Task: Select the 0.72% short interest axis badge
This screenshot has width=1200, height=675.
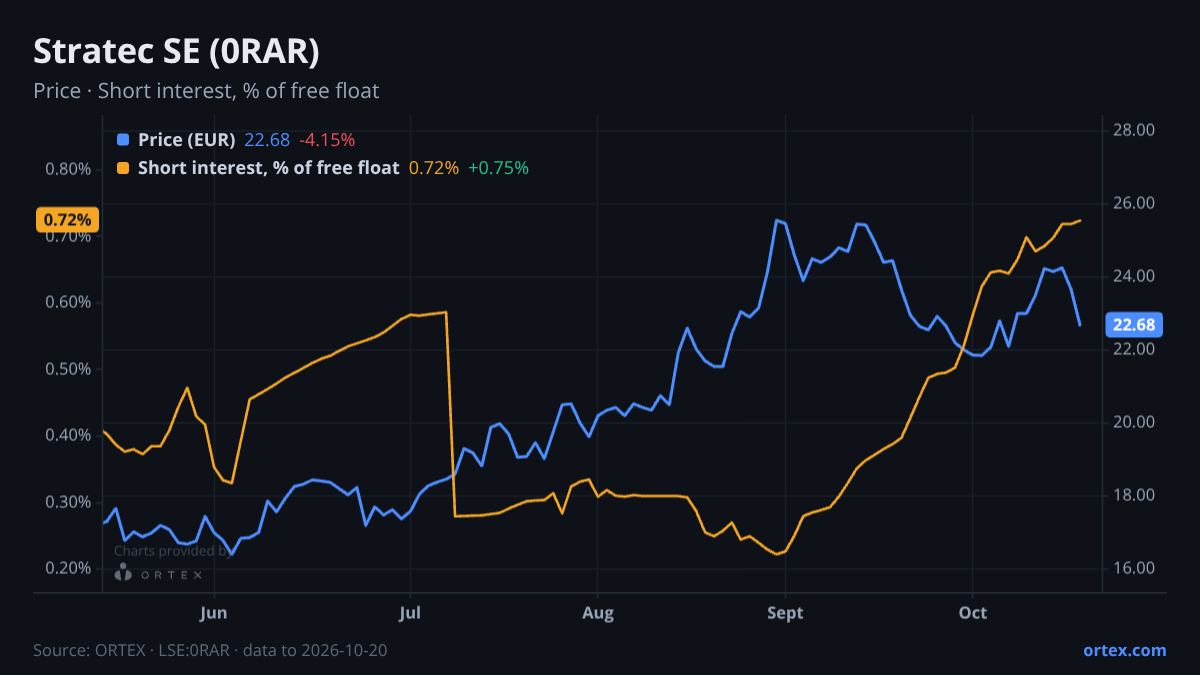Action: [x=68, y=219]
